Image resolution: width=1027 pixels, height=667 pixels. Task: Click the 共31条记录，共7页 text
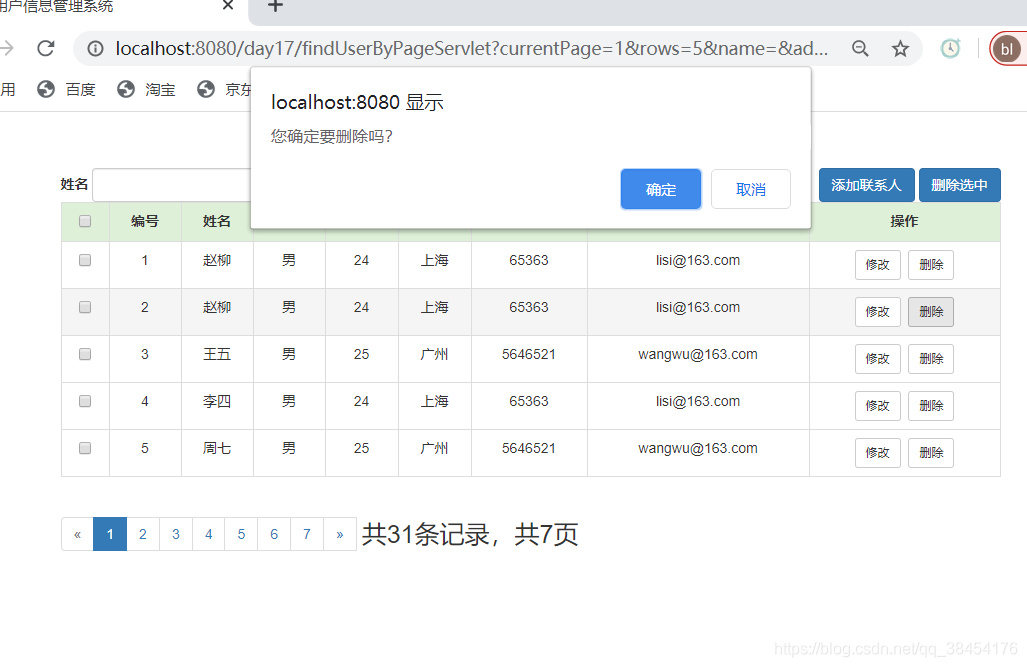pos(470,535)
